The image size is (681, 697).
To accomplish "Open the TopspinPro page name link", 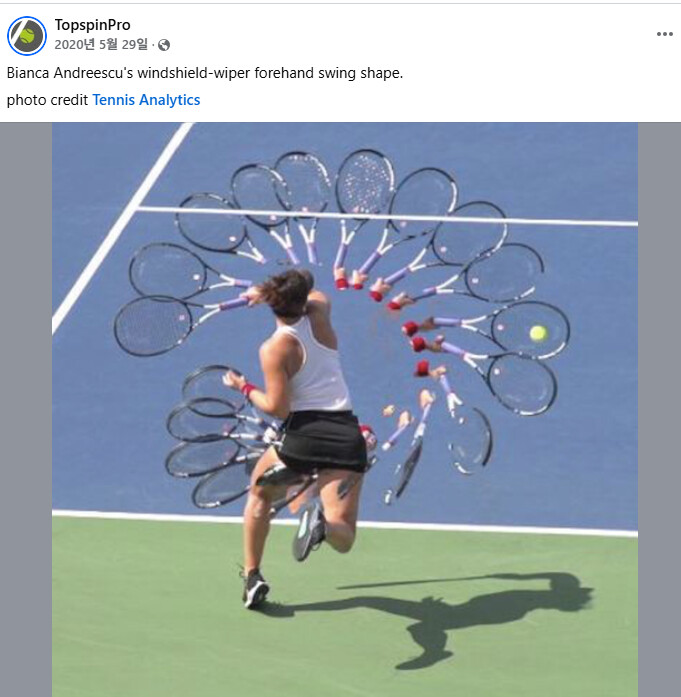I will tap(92, 25).
